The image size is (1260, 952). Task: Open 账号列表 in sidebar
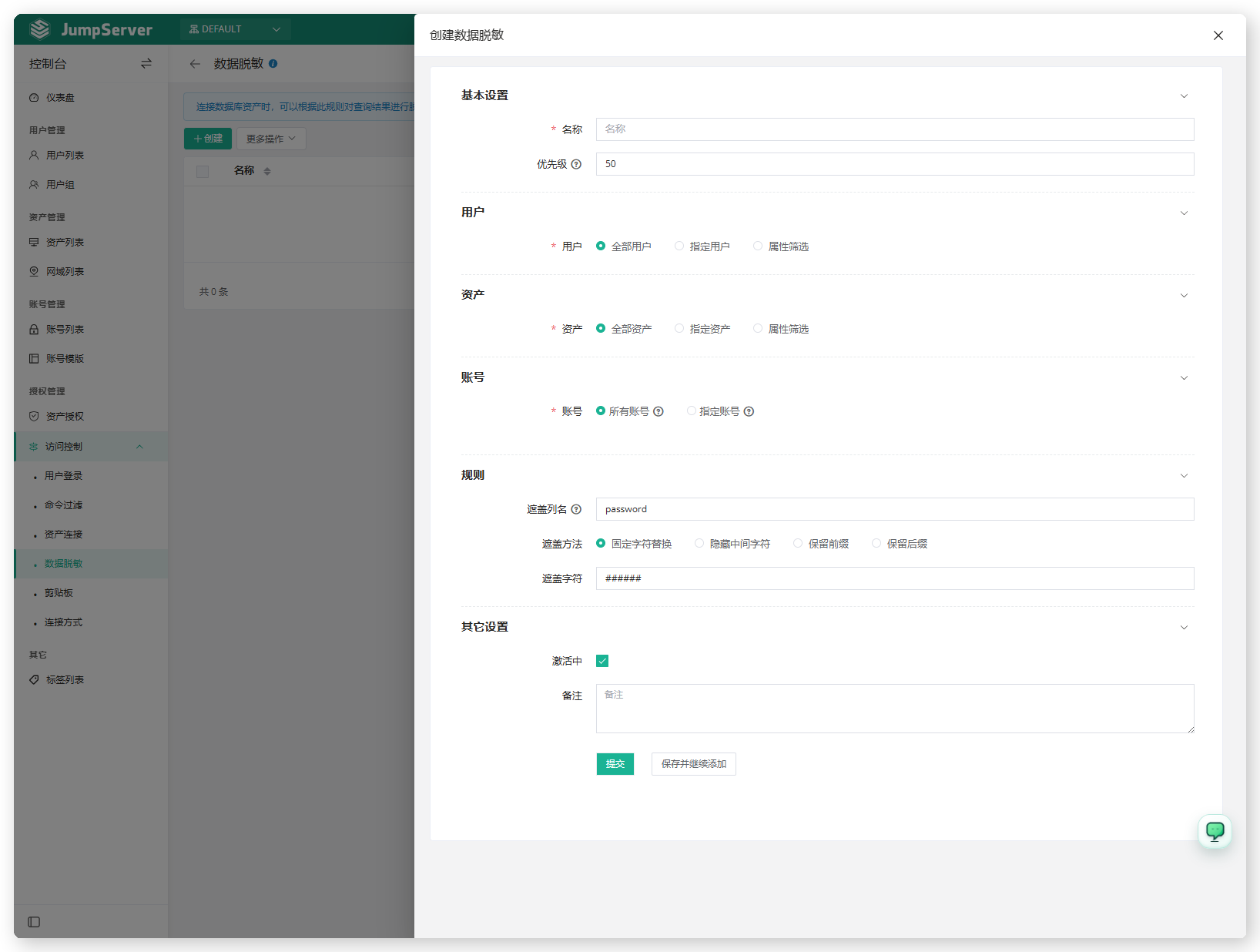click(x=91, y=330)
